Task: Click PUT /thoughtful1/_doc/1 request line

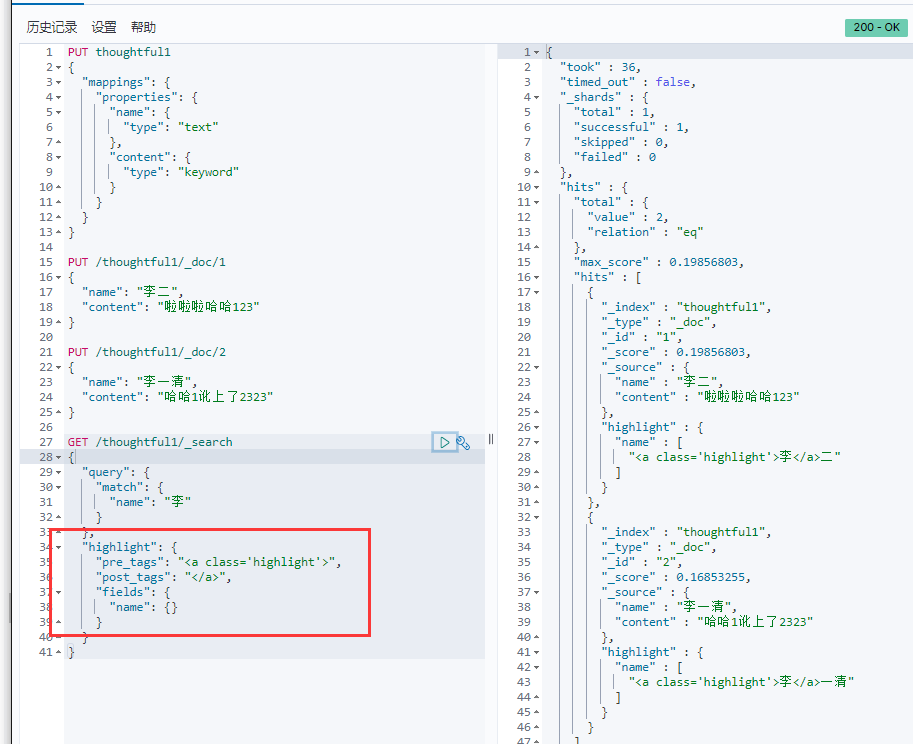Action: point(147,263)
